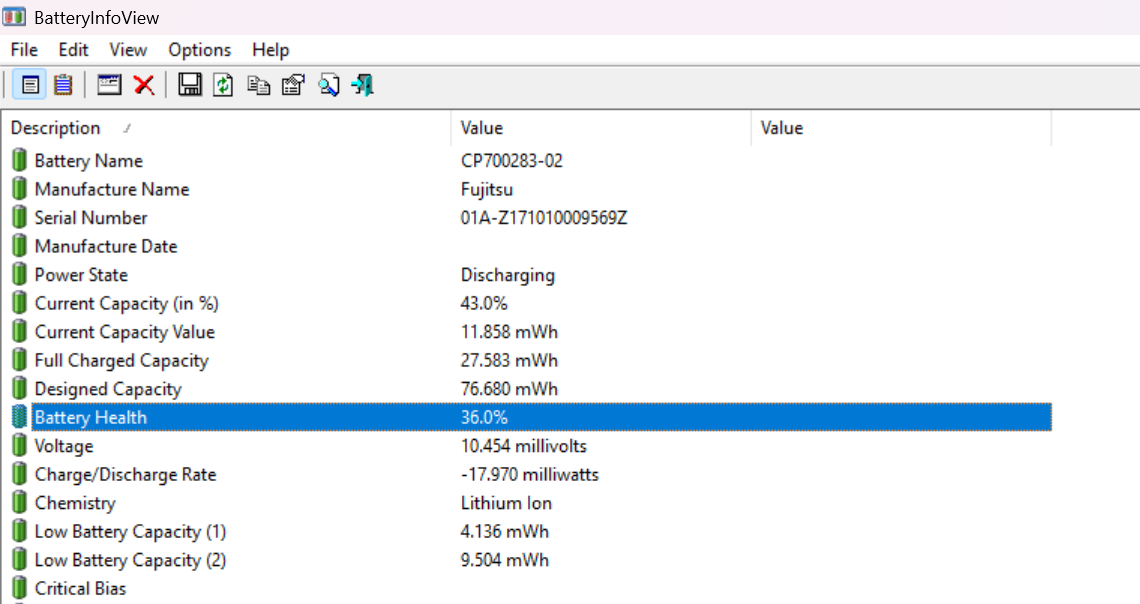
Task: Click battery icon beside Voltage
Action: pyautogui.click(x=20, y=446)
